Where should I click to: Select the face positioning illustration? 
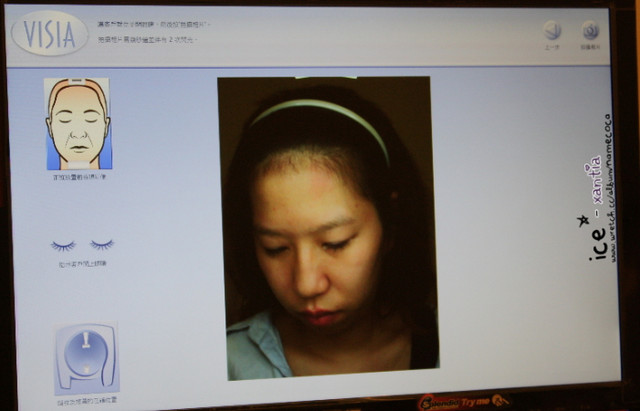78,124
